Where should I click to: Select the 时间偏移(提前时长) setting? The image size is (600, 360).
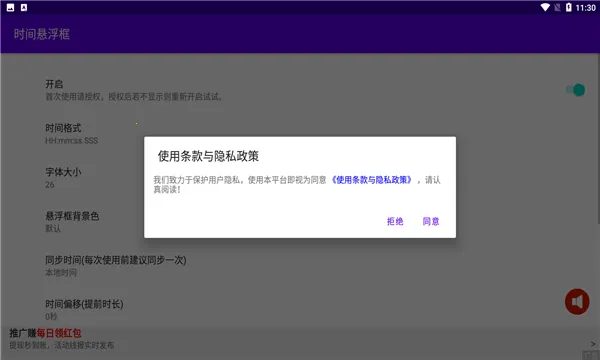click(300, 309)
